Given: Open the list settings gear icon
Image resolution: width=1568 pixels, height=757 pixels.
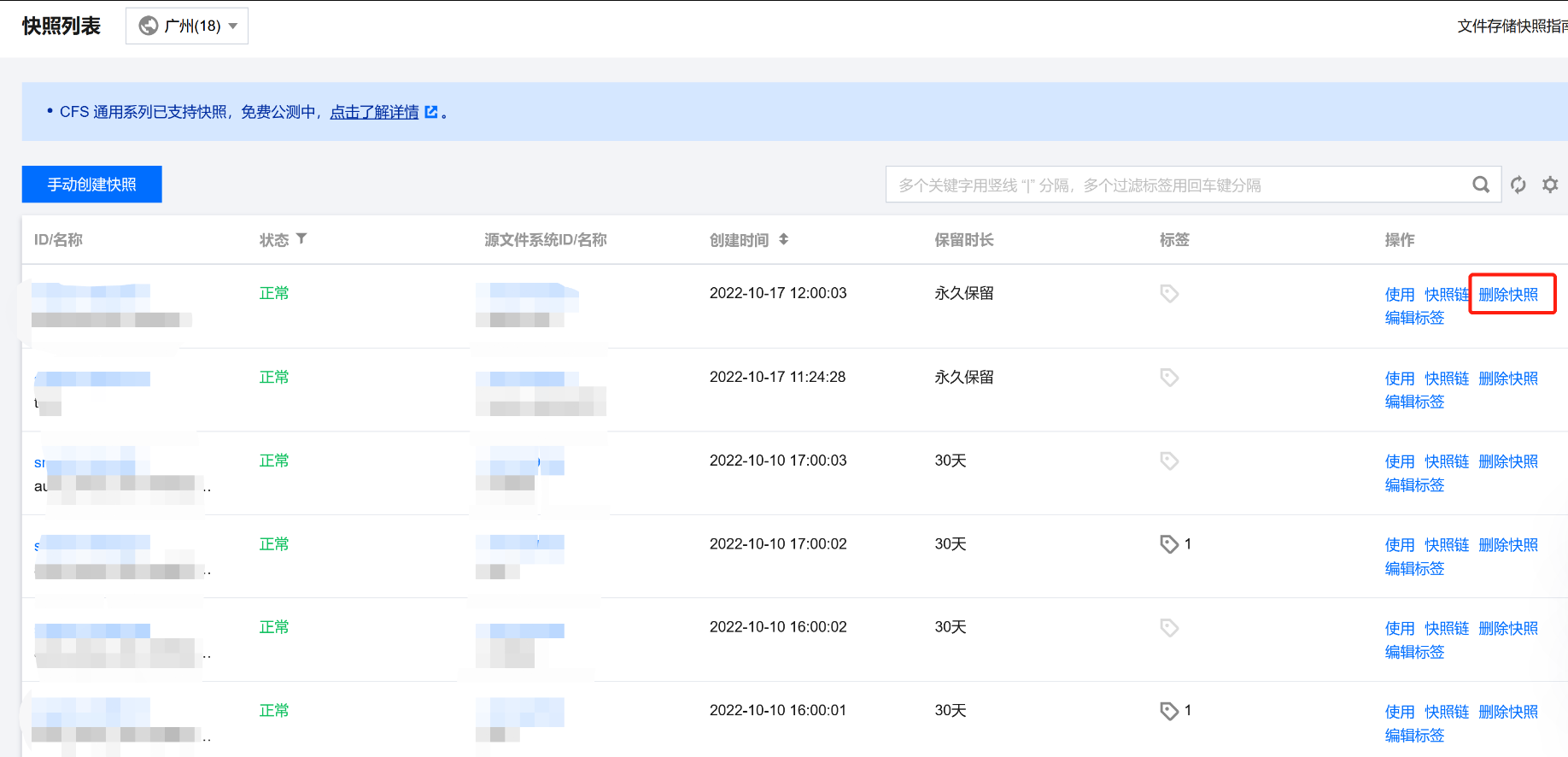Looking at the screenshot, I should [x=1550, y=185].
